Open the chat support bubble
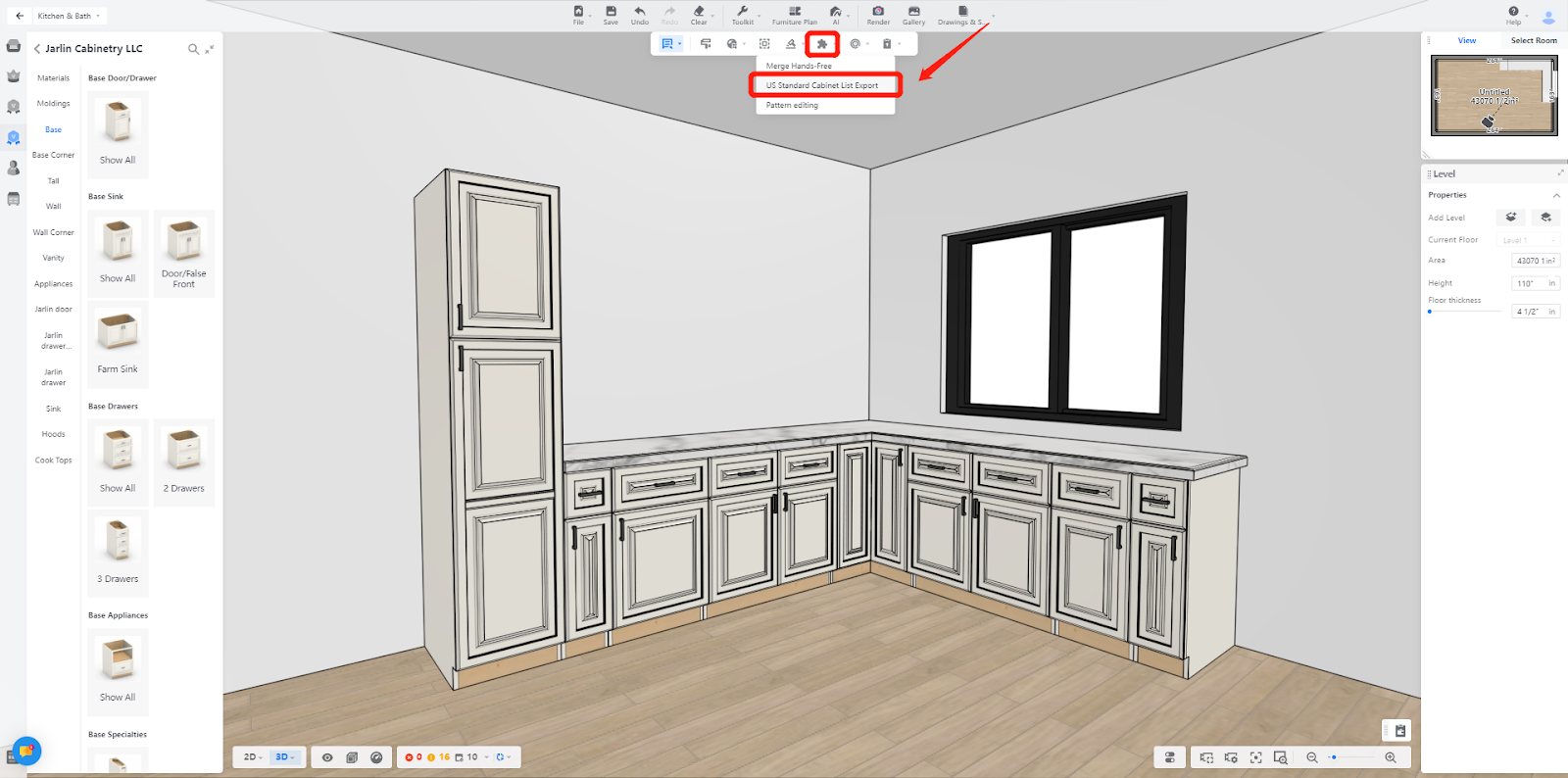Image resolution: width=1568 pixels, height=778 pixels. (27, 751)
